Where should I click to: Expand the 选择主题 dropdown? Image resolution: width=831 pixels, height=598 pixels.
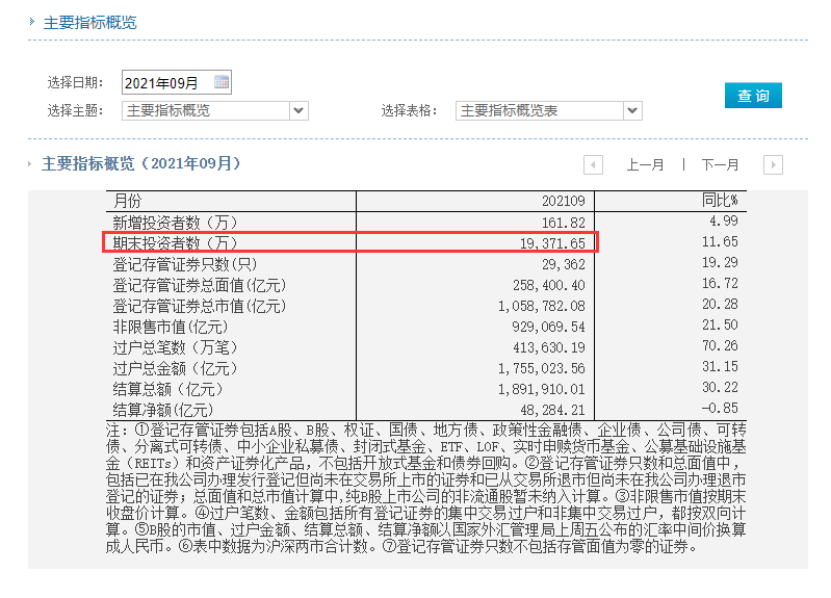tap(298, 110)
